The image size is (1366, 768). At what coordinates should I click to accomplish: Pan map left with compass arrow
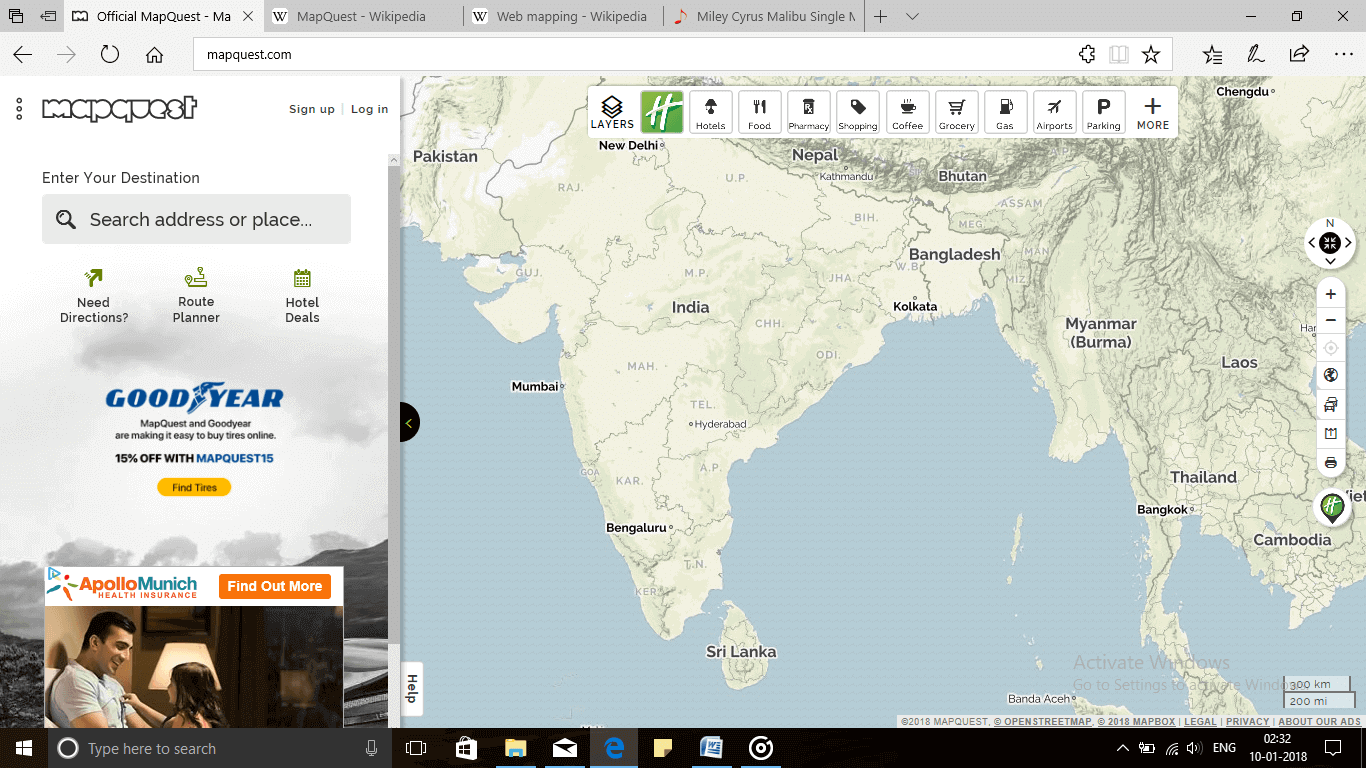point(1312,242)
